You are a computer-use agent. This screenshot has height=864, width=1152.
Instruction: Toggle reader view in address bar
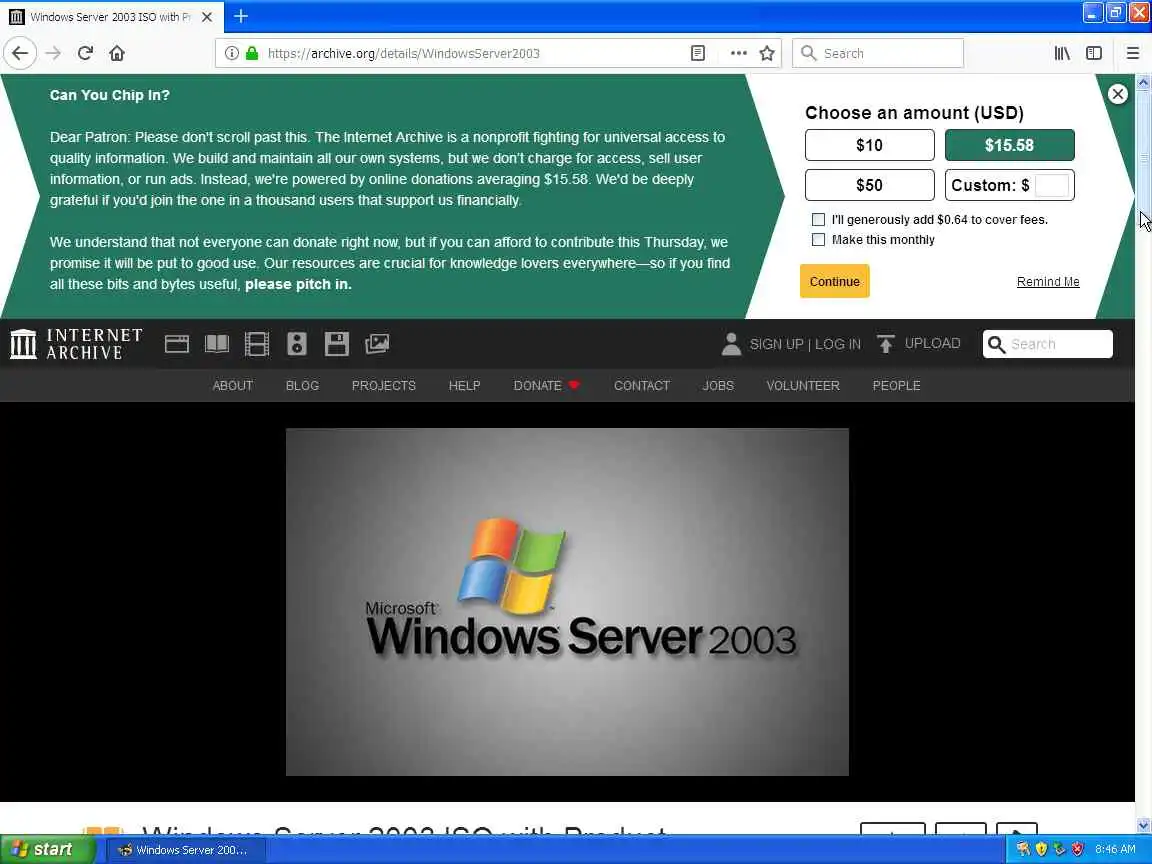coord(698,53)
